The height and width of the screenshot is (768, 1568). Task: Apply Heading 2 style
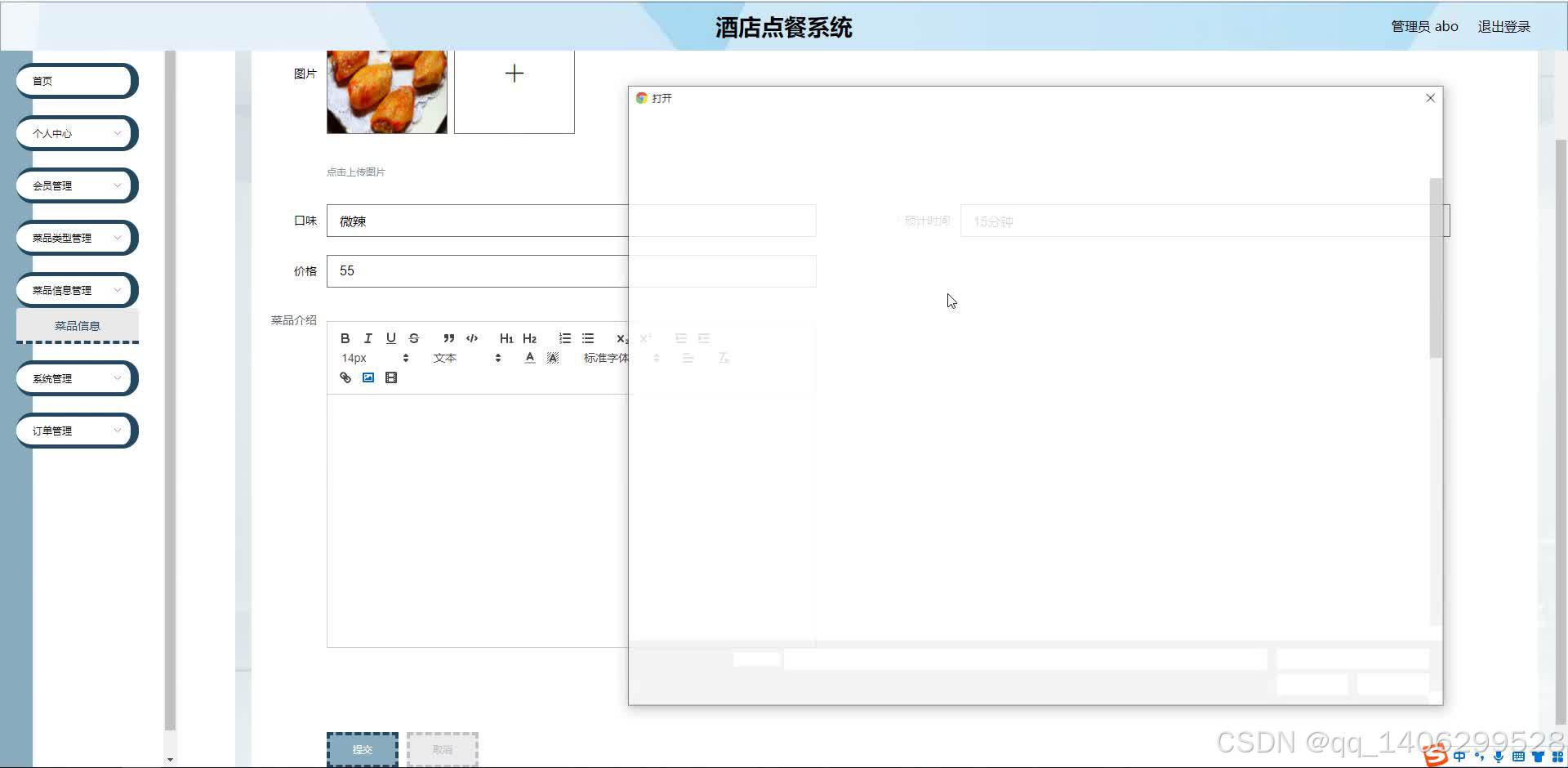point(529,338)
